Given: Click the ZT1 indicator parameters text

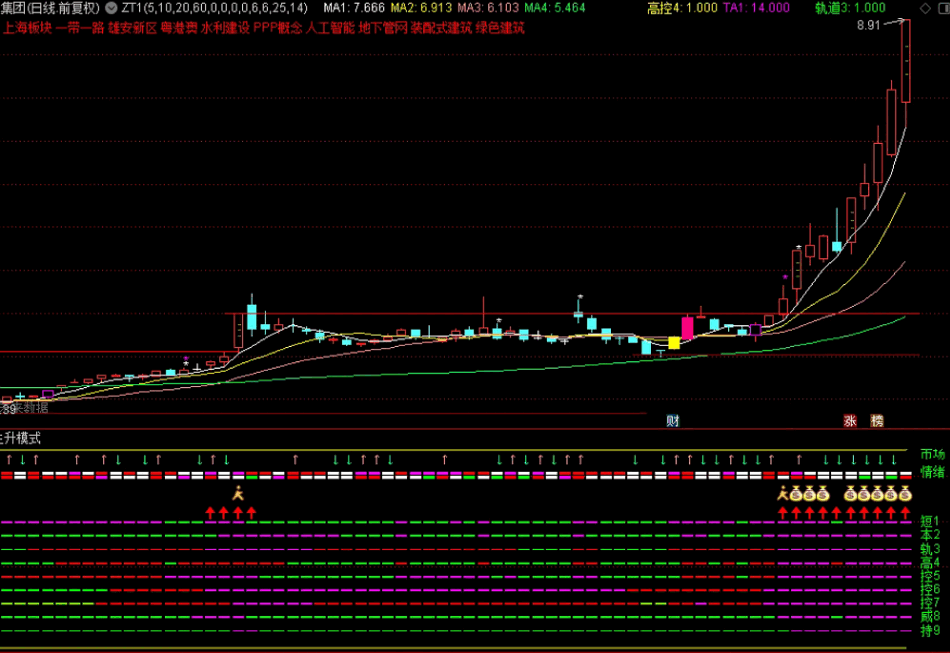Looking at the screenshot, I should click(214, 8).
